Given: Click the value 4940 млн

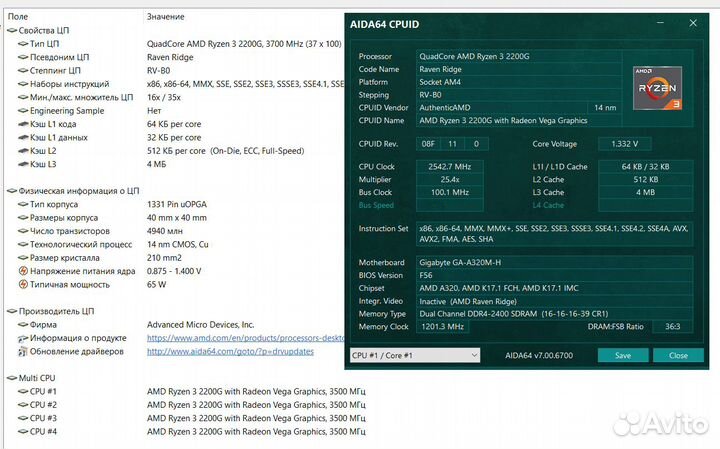Looking at the screenshot, I should coord(165,231).
